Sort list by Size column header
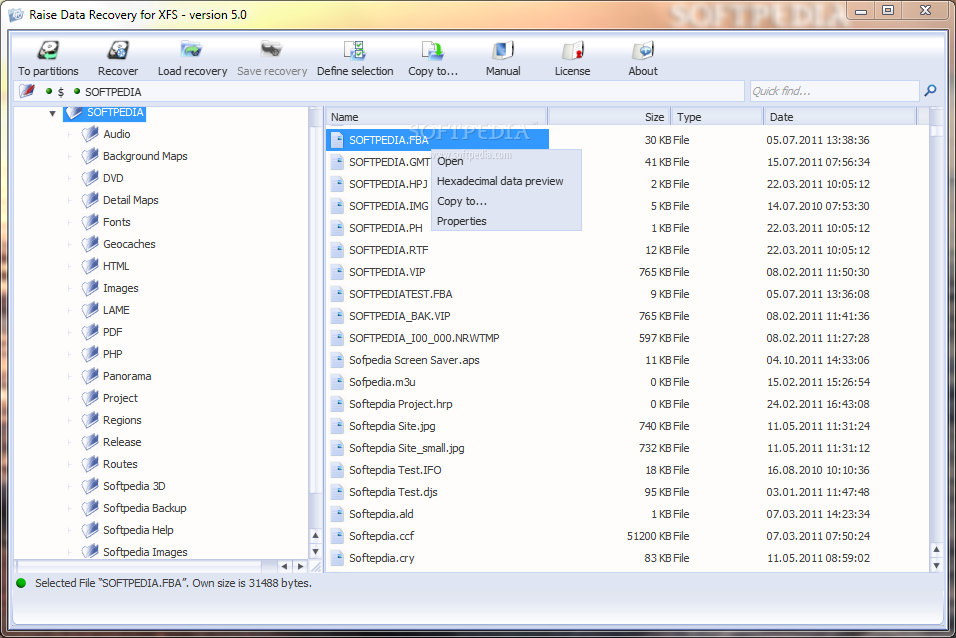 [608, 116]
